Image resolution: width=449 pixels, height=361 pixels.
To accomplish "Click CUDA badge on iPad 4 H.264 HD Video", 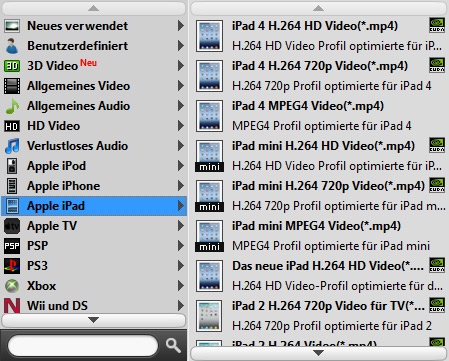I will 437,25.
